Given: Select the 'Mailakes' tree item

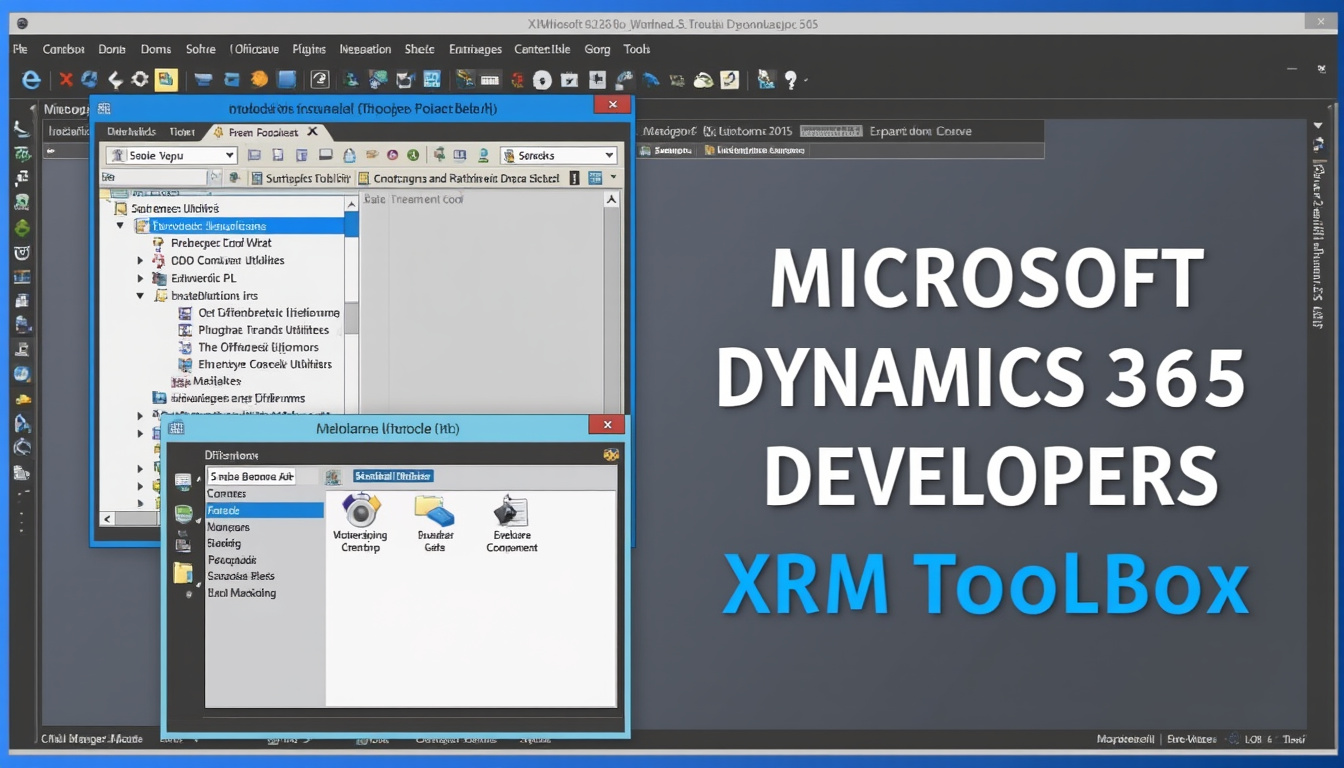Looking at the screenshot, I should 218,381.
